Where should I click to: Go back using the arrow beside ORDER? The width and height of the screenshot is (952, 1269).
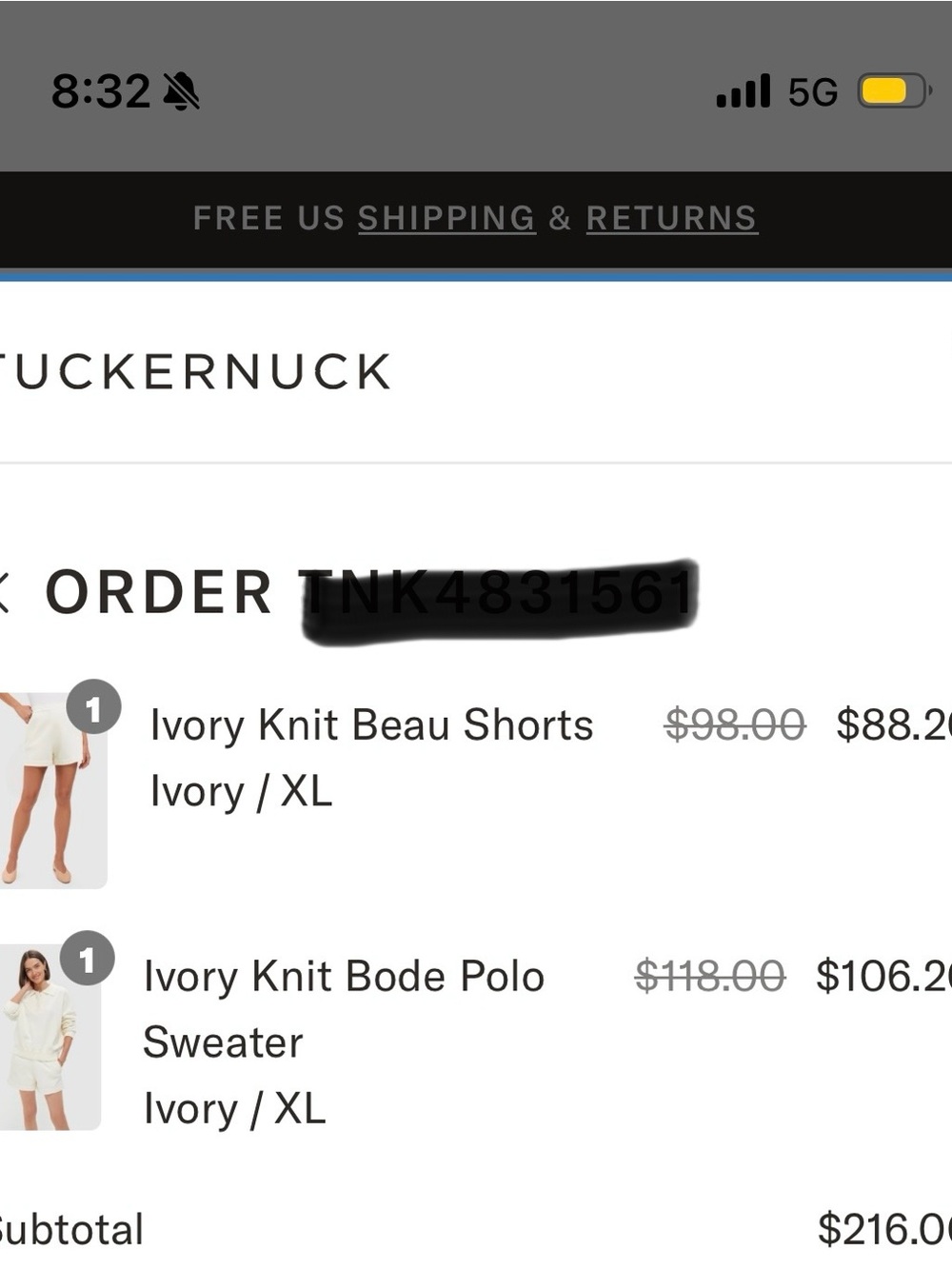click(5, 592)
